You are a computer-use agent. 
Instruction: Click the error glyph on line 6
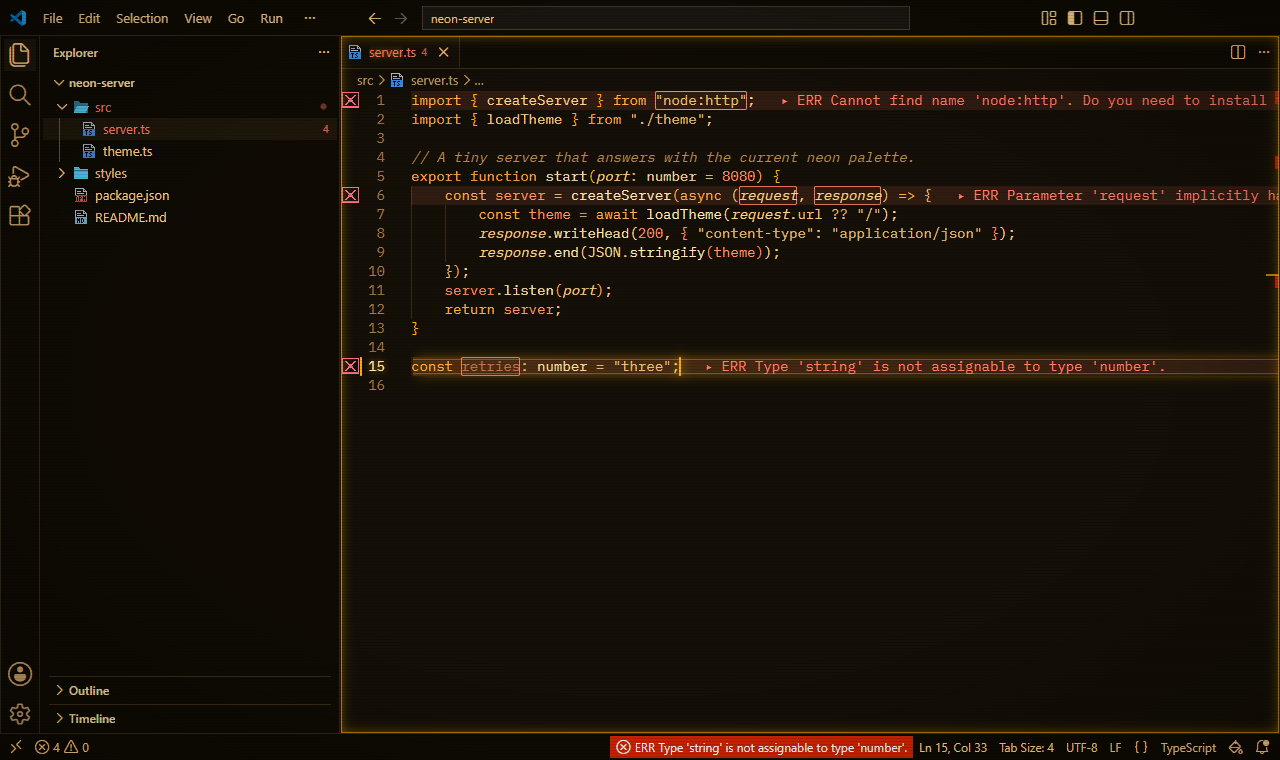351,195
